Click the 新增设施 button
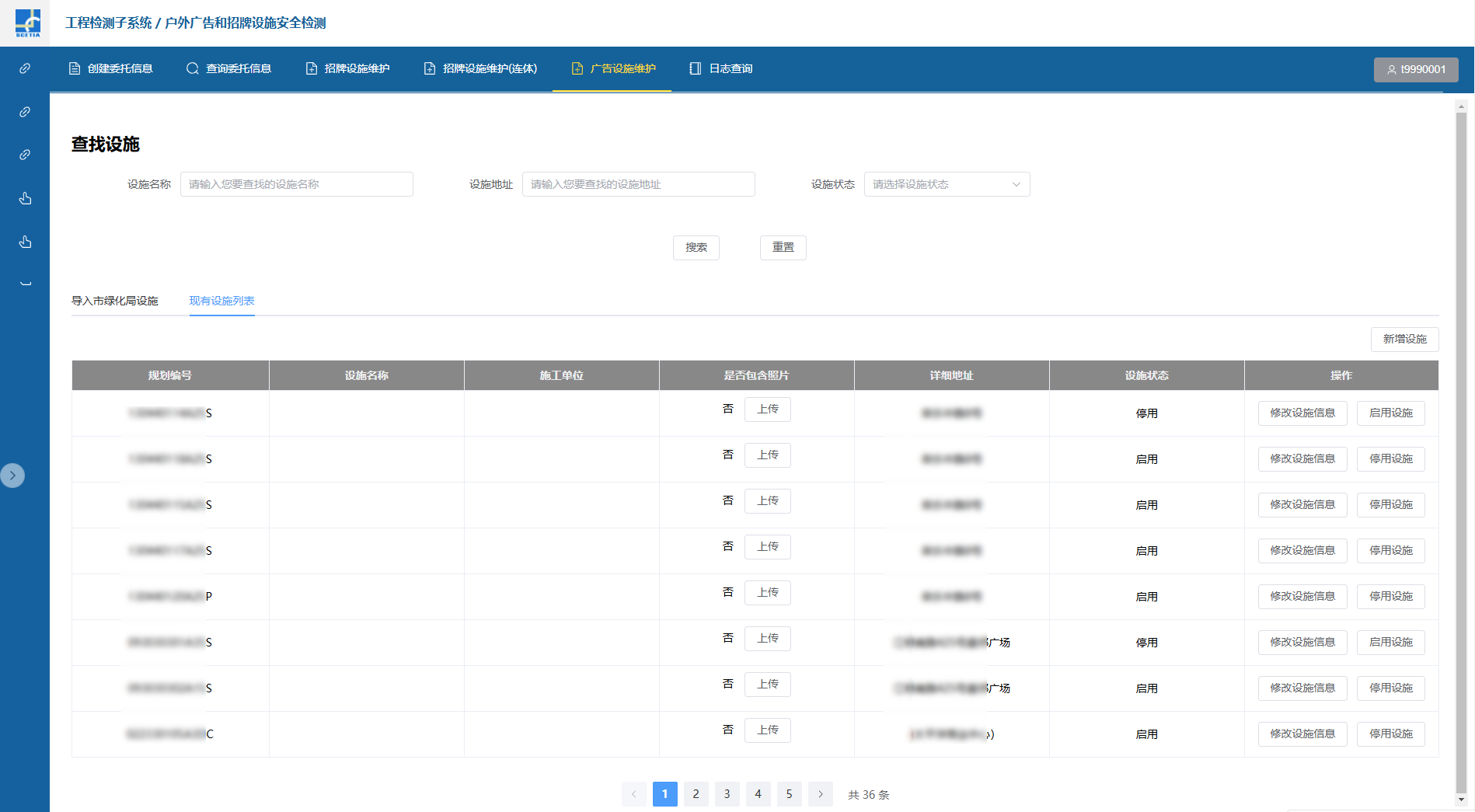1475x812 pixels. click(x=1404, y=340)
